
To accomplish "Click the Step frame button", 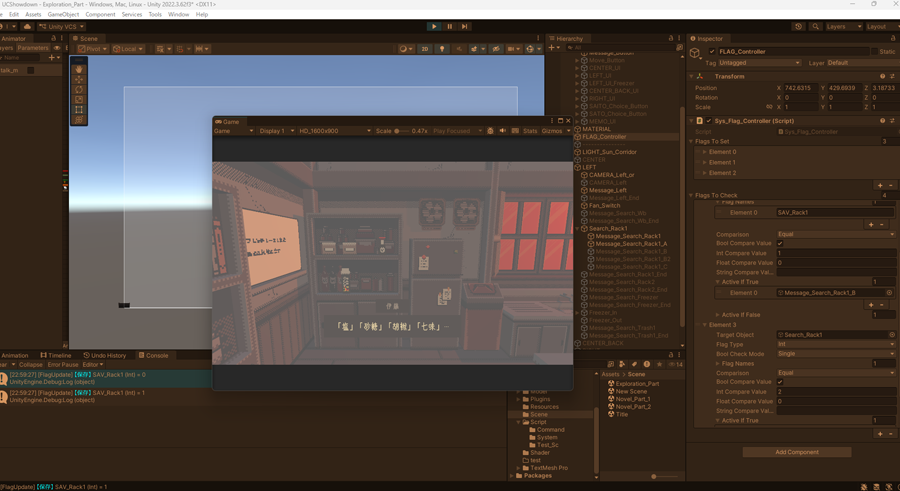I will tap(464, 27).
